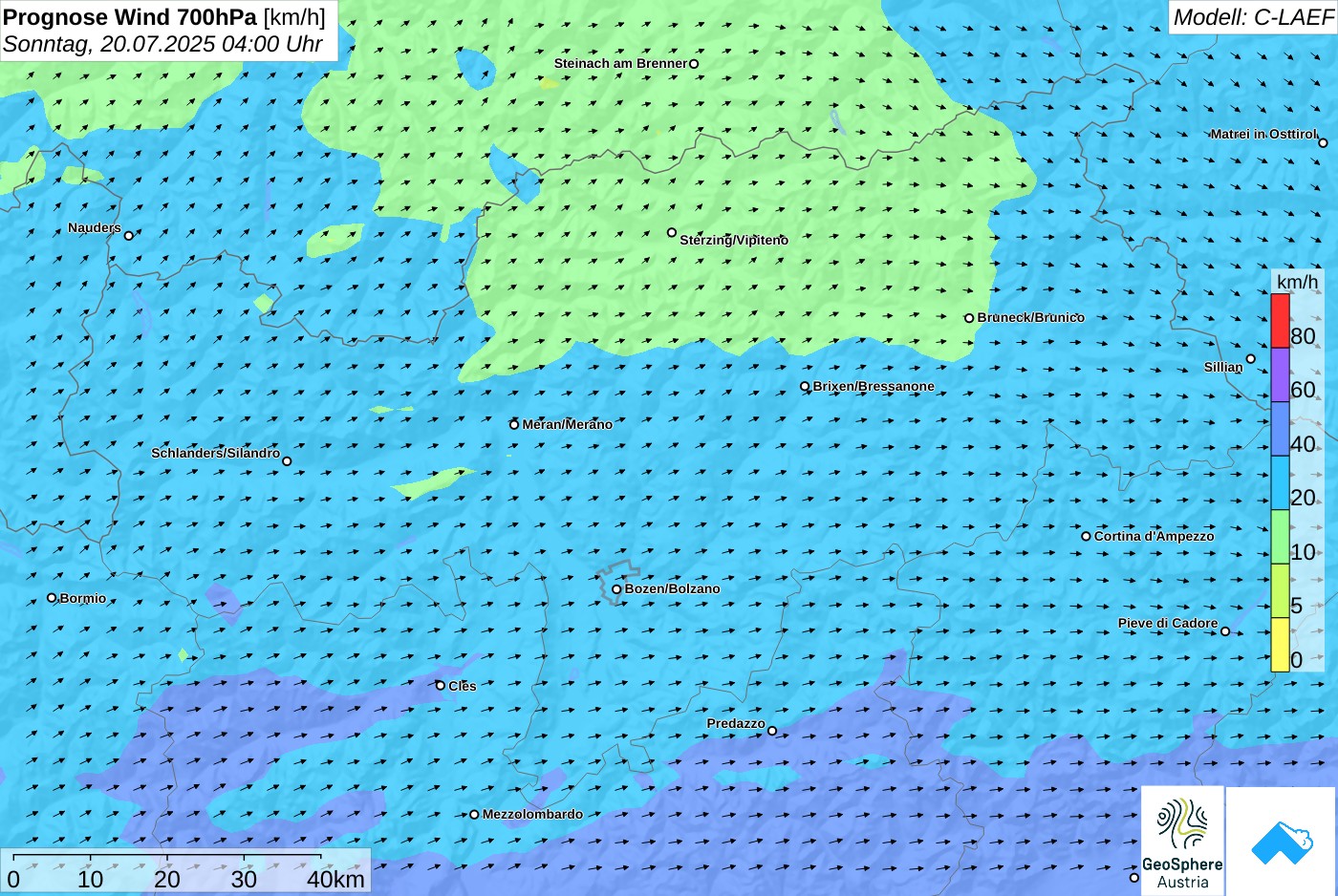Select the Steinach am Brenner location marker
The width and height of the screenshot is (1338, 896).
tap(694, 64)
